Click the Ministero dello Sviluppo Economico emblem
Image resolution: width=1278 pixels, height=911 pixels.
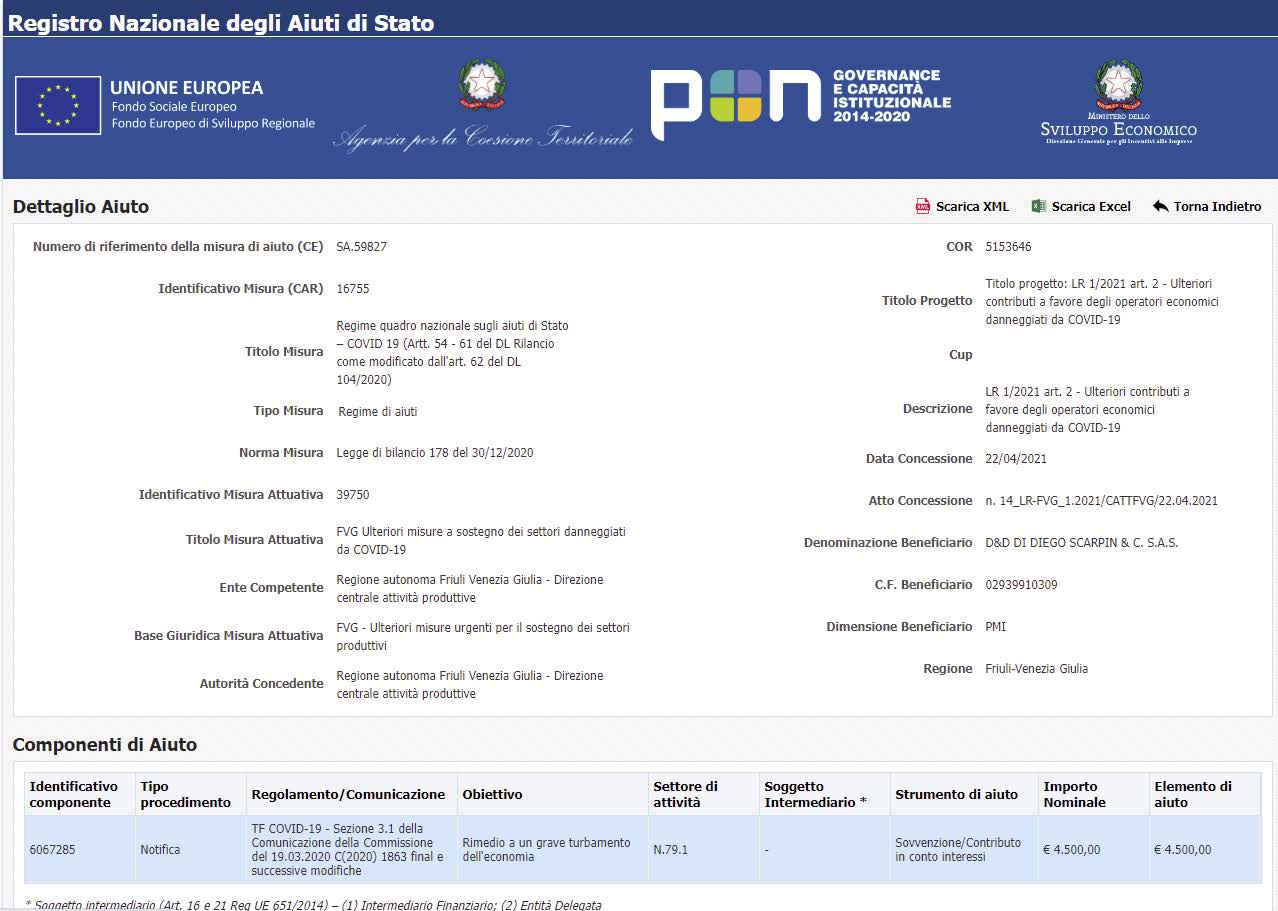click(x=1118, y=102)
